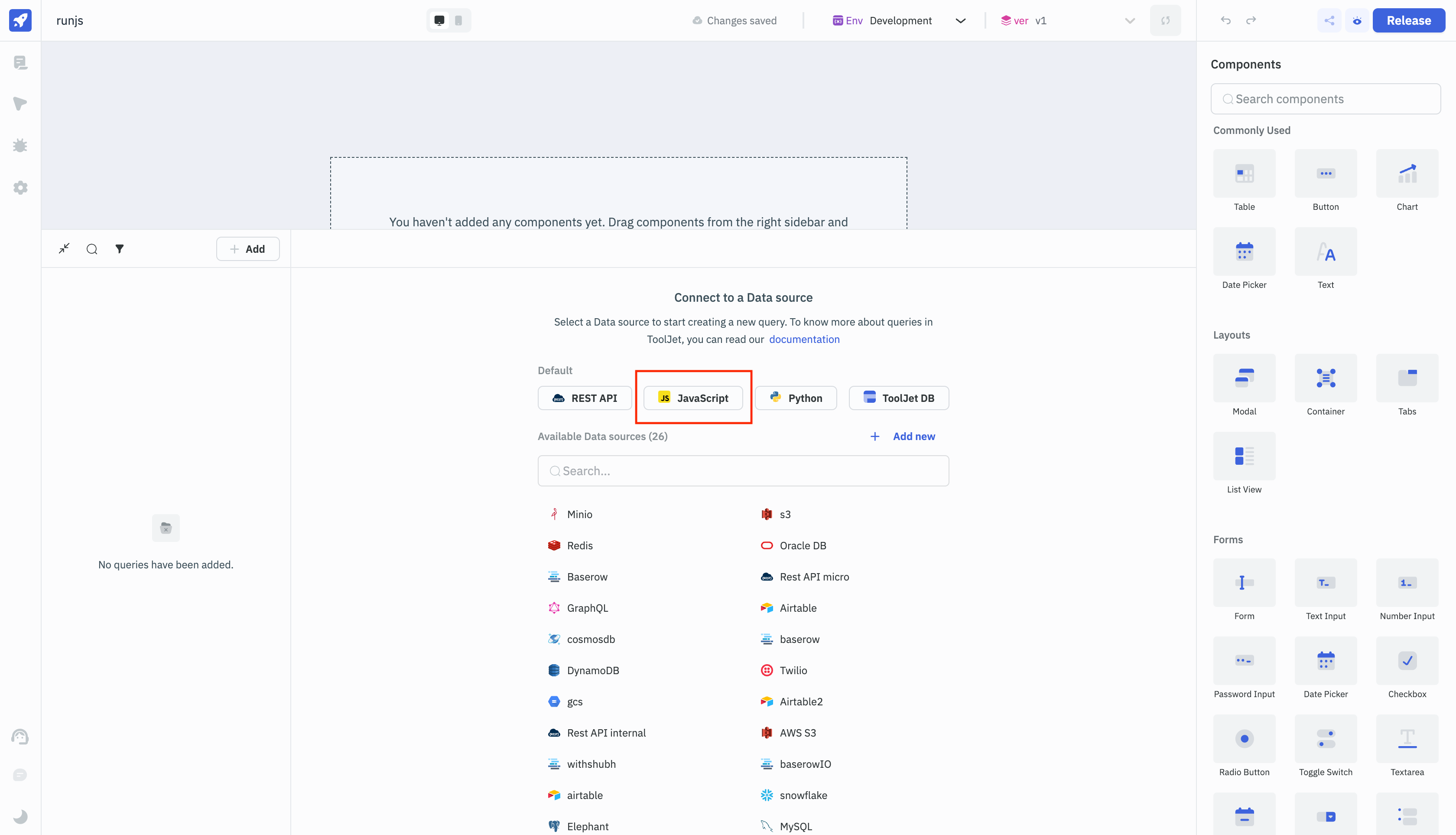The width and height of the screenshot is (1456, 835).
Task: Switch canvas to mobile layout view
Action: coord(458,21)
